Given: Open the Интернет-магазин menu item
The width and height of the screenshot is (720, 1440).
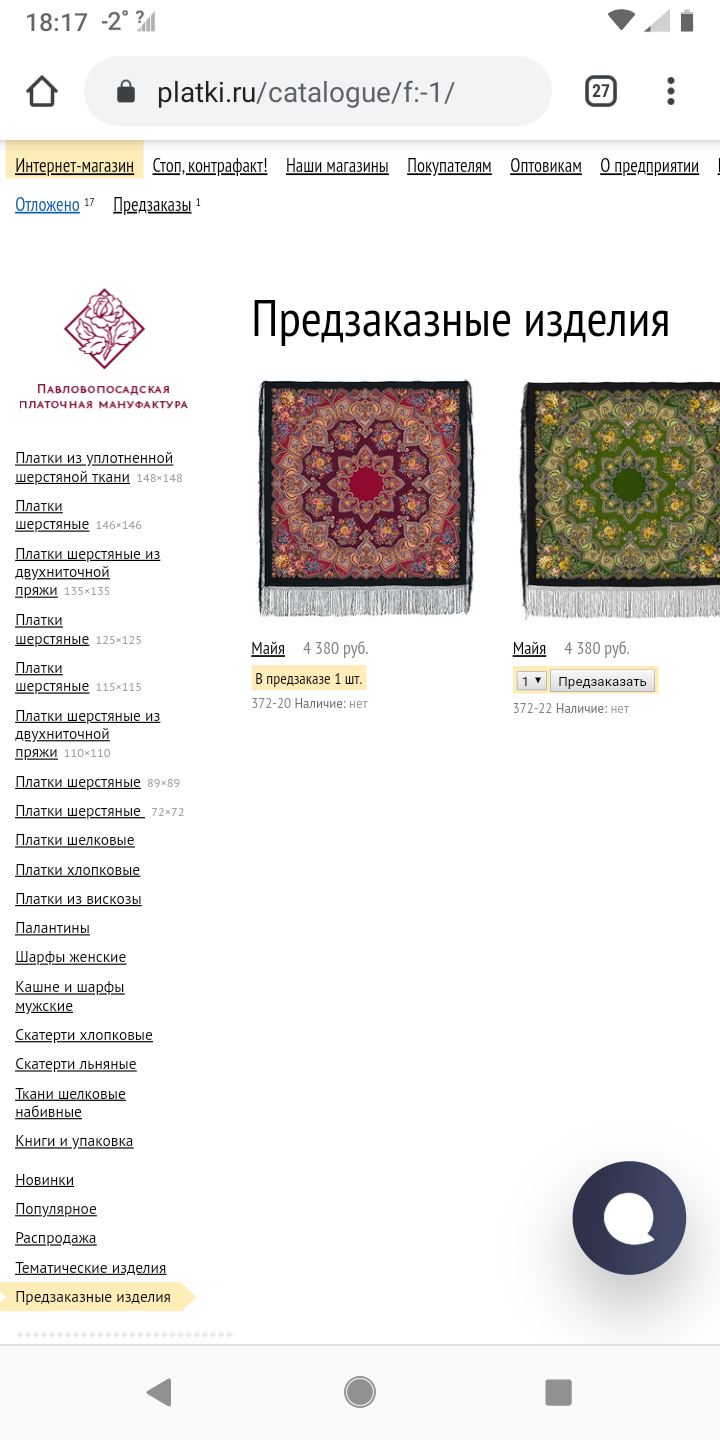Looking at the screenshot, I should tap(74, 166).
